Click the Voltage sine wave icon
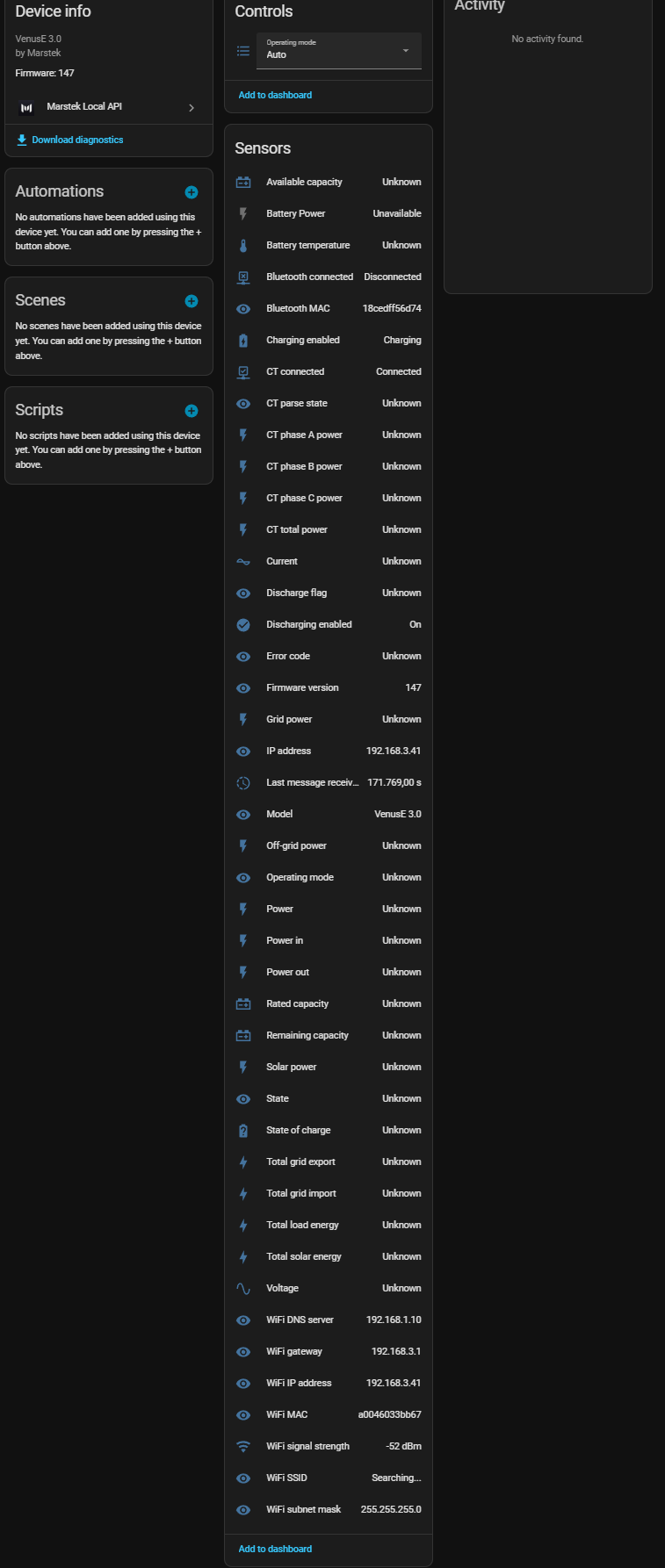This screenshot has width=665, height=1568. (x=243, y=1289)
